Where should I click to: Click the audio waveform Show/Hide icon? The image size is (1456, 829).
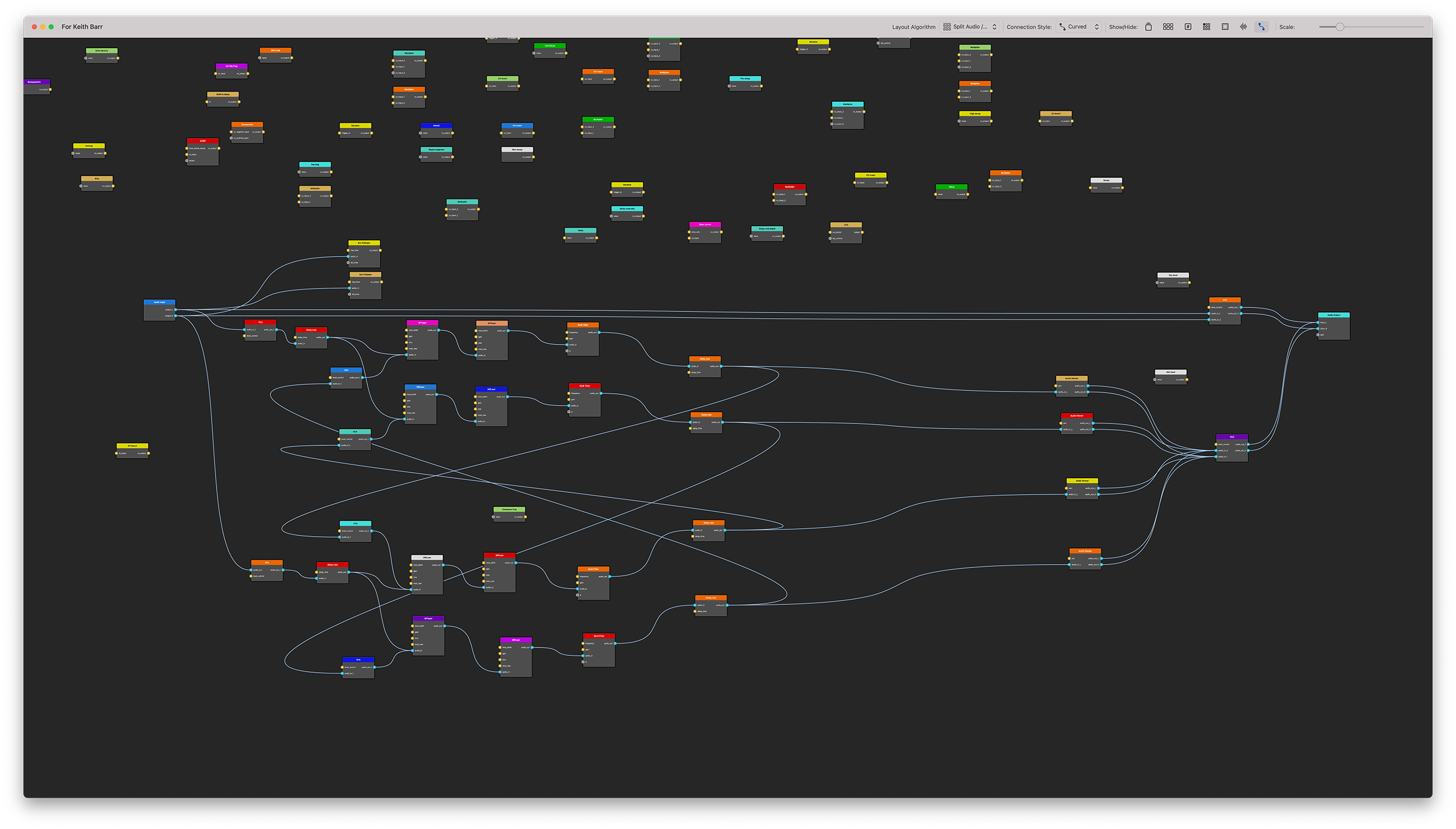(1244, 27)
